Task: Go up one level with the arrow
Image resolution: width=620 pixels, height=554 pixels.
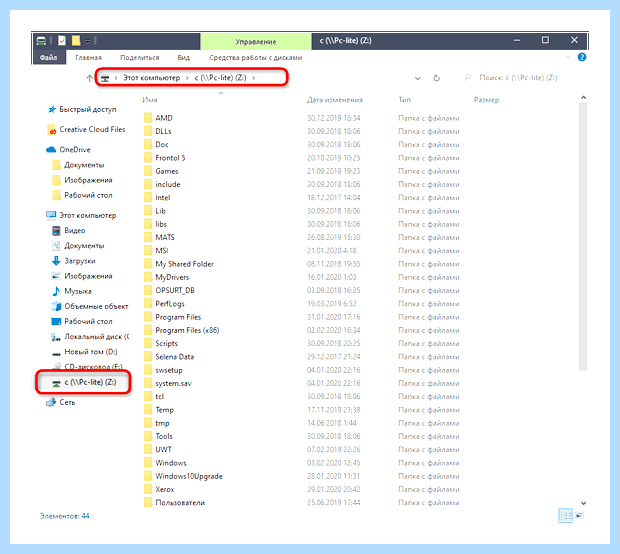Action: coord(89,78)
